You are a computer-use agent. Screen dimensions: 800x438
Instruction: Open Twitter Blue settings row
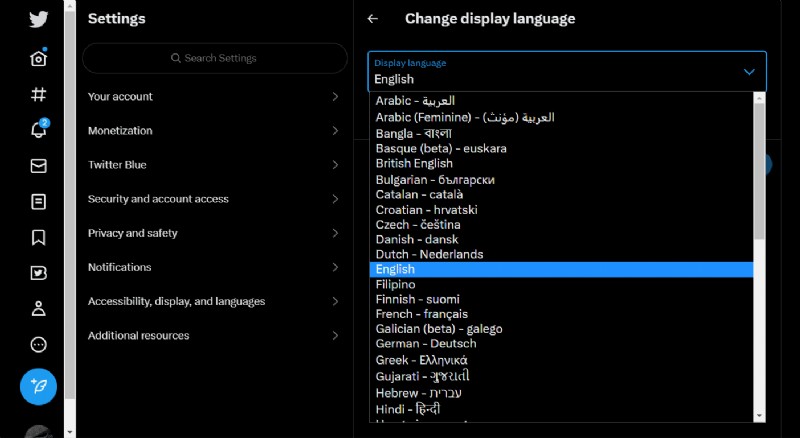(x=214, y=165)
